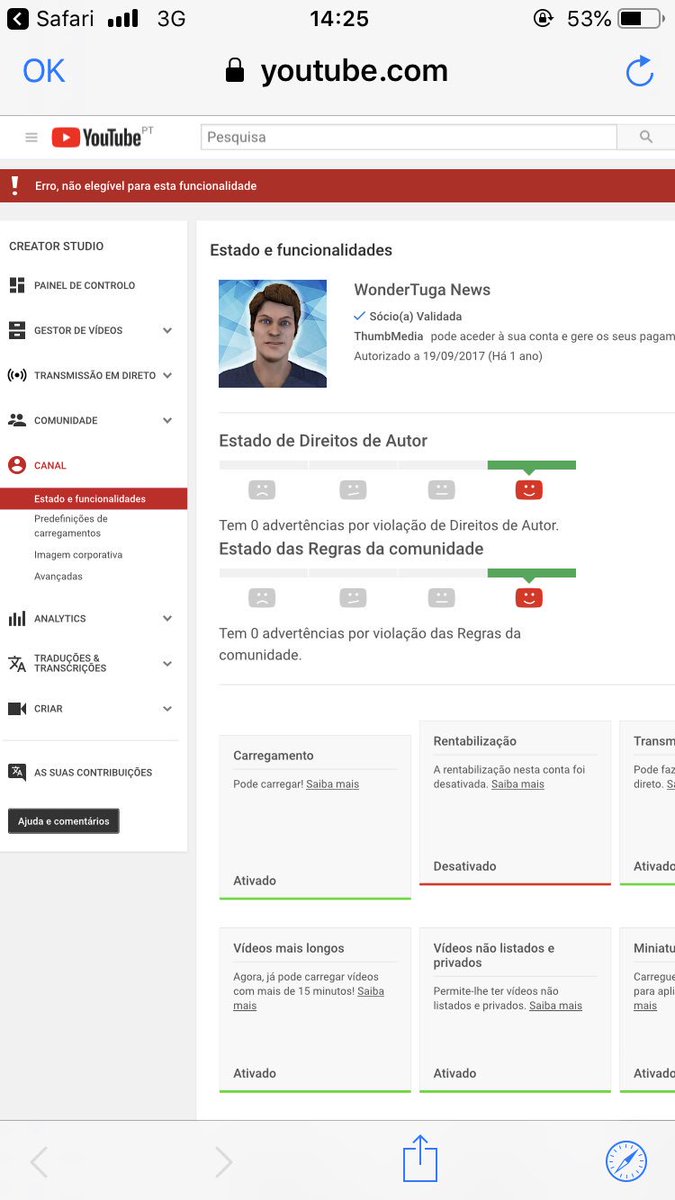Click the As Suas Contribuições icon
This screenshot has width=675, height=1200.
pyautogui.click(x=17, y=772)
